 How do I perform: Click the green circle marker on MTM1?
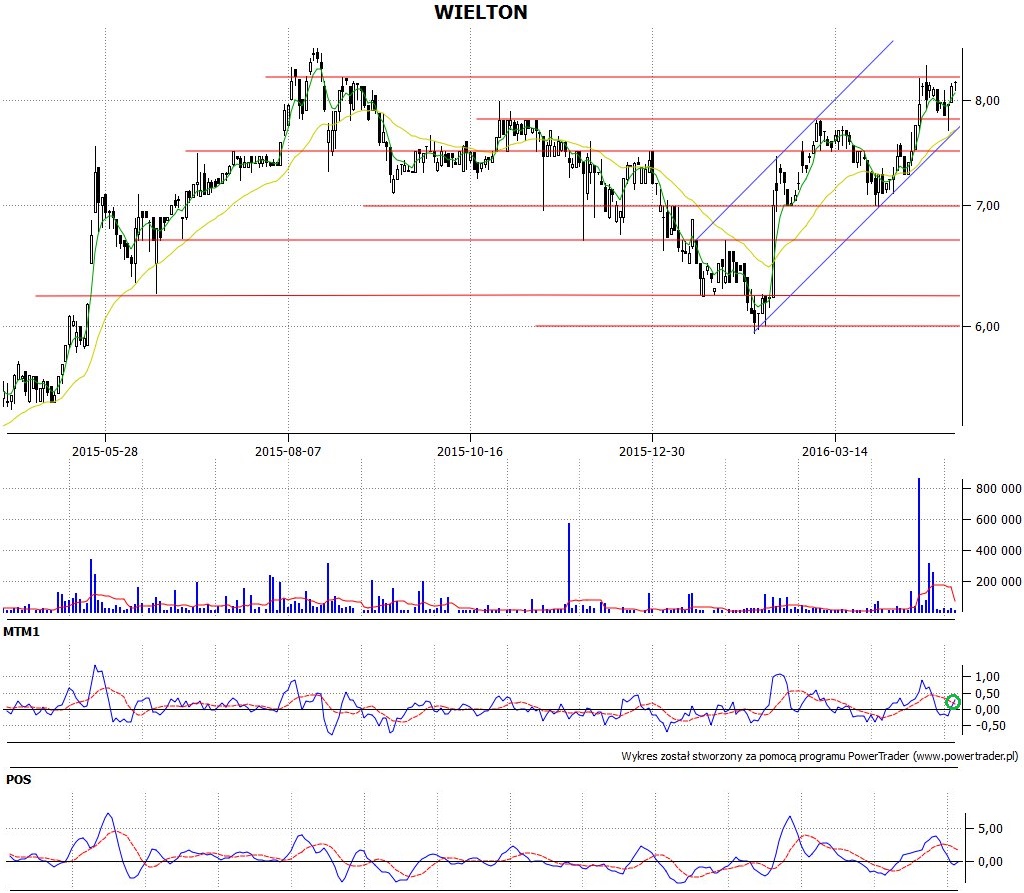coord(953,702)
